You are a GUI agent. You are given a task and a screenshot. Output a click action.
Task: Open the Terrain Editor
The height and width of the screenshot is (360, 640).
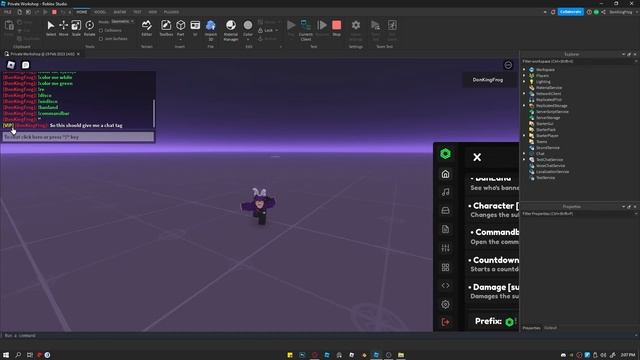point(147,28)
